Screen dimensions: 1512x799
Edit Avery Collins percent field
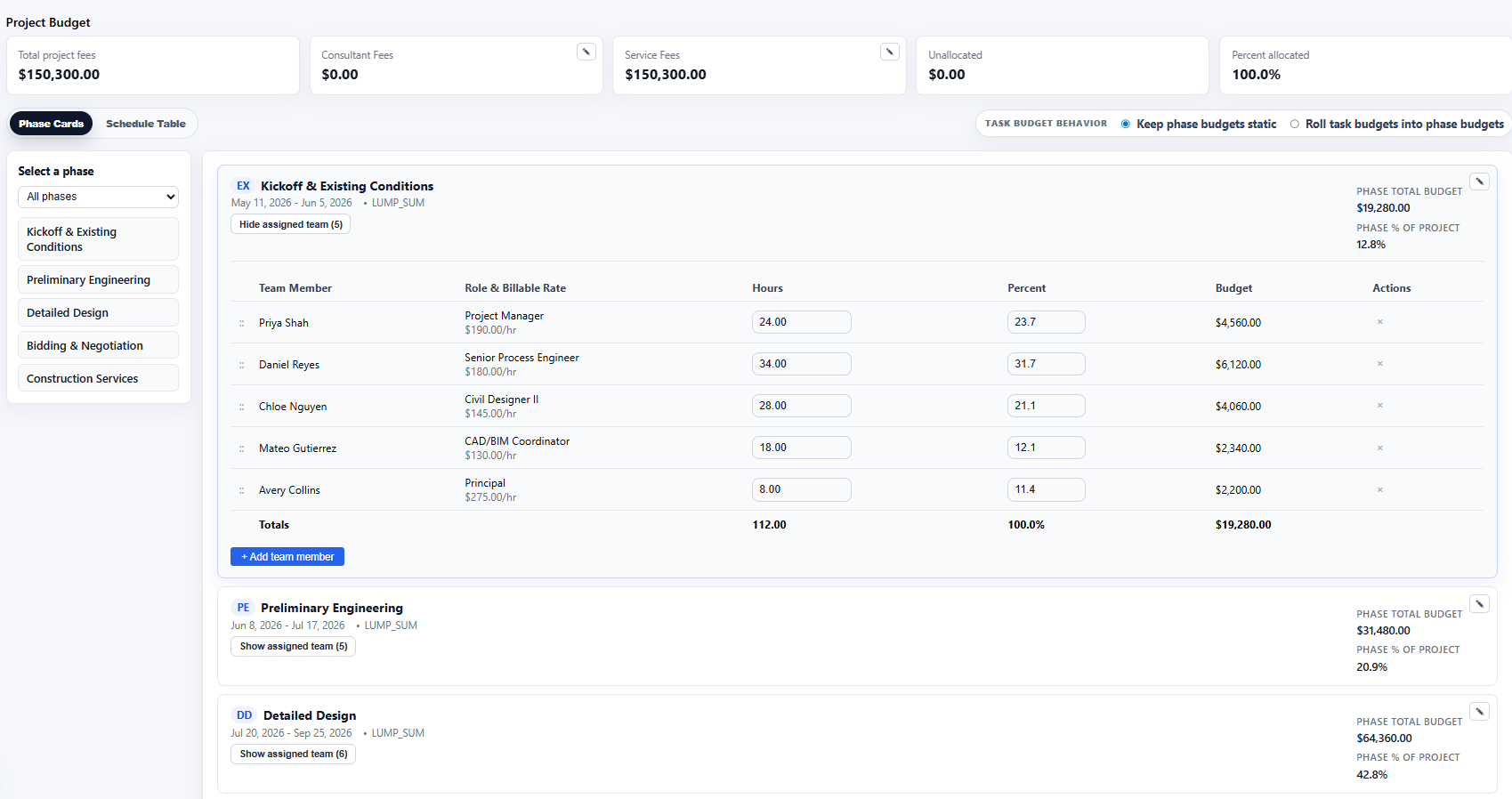[1047, 489]
